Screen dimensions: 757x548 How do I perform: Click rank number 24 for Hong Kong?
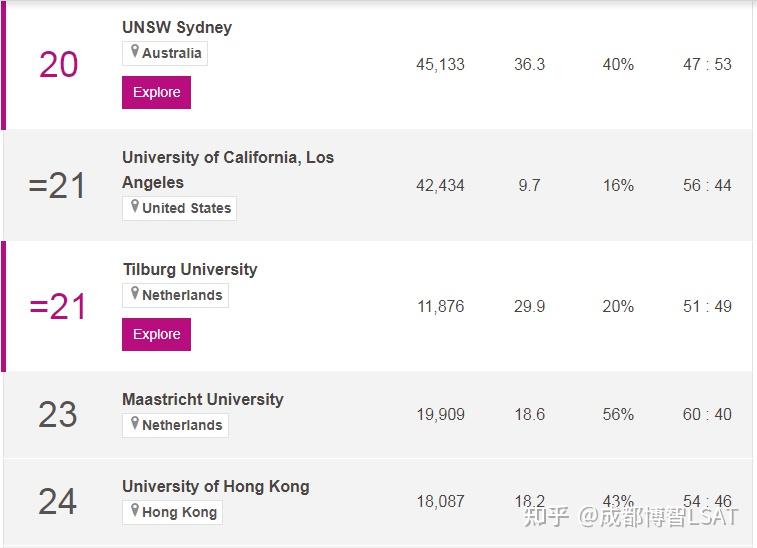click(x=58, y=502)
